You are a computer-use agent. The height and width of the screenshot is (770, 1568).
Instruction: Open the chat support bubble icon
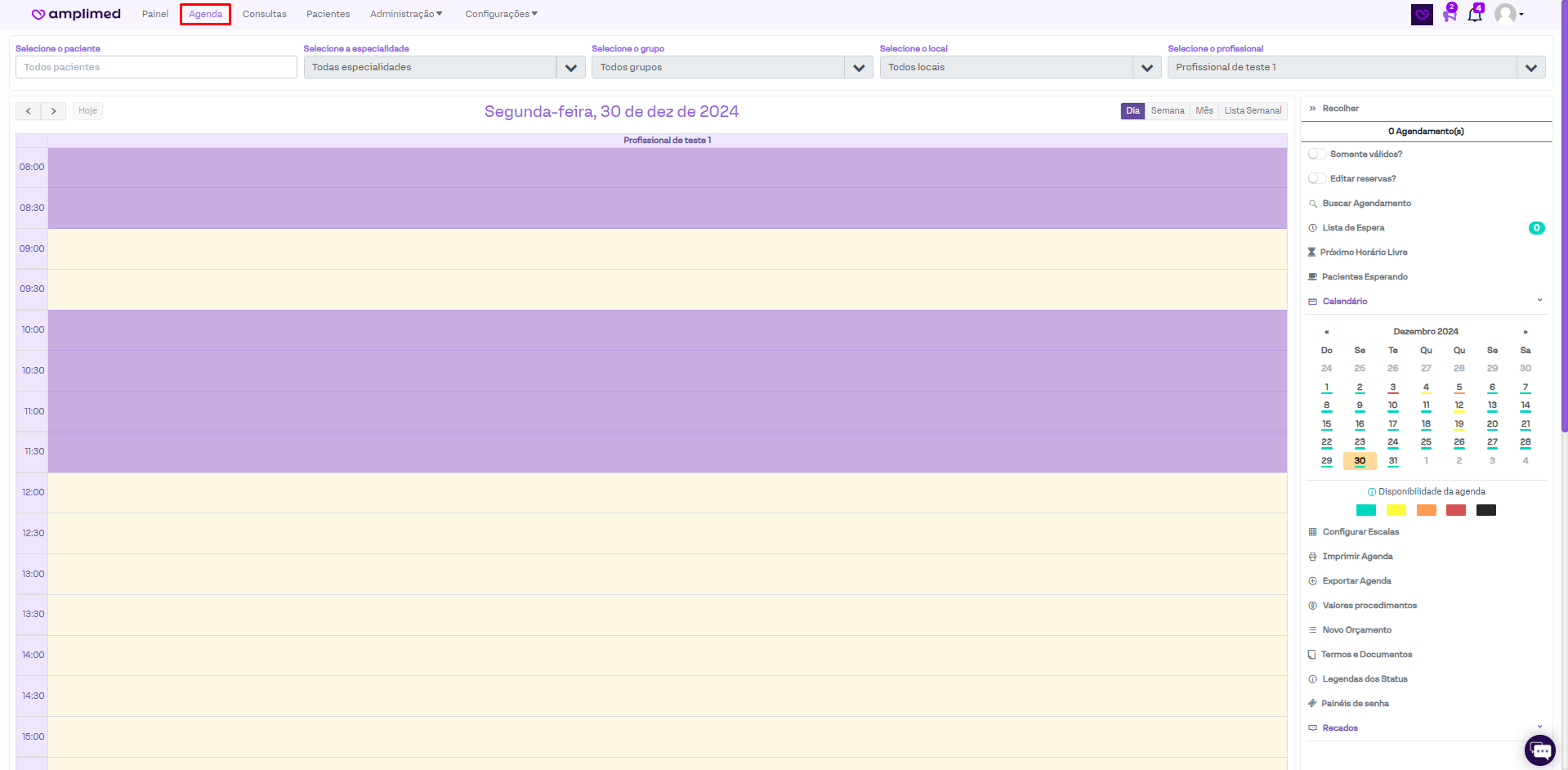[x=1540, y=750]
